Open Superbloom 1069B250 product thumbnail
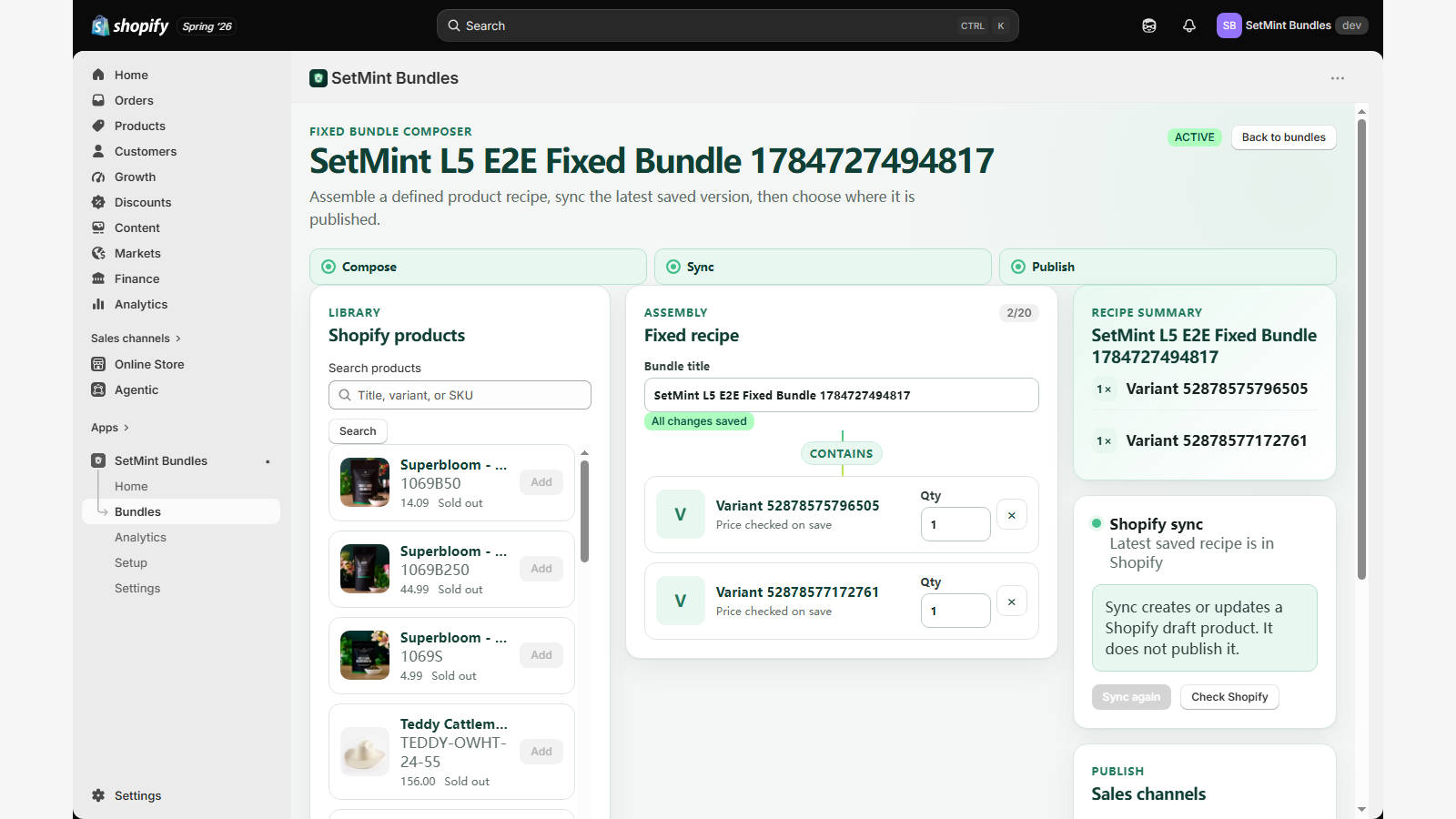Image resolution: width=1456 pixels, height=819 pixels. (x=365, y=569)
